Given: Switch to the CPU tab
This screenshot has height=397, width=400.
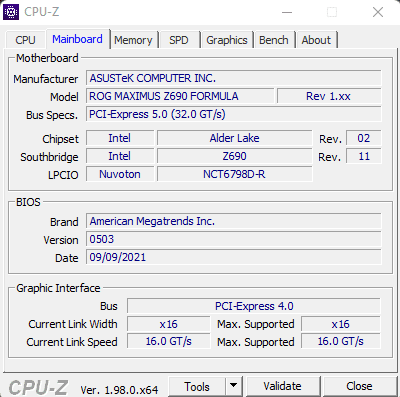Looking at the screenshot, I should tap(25, 40).
